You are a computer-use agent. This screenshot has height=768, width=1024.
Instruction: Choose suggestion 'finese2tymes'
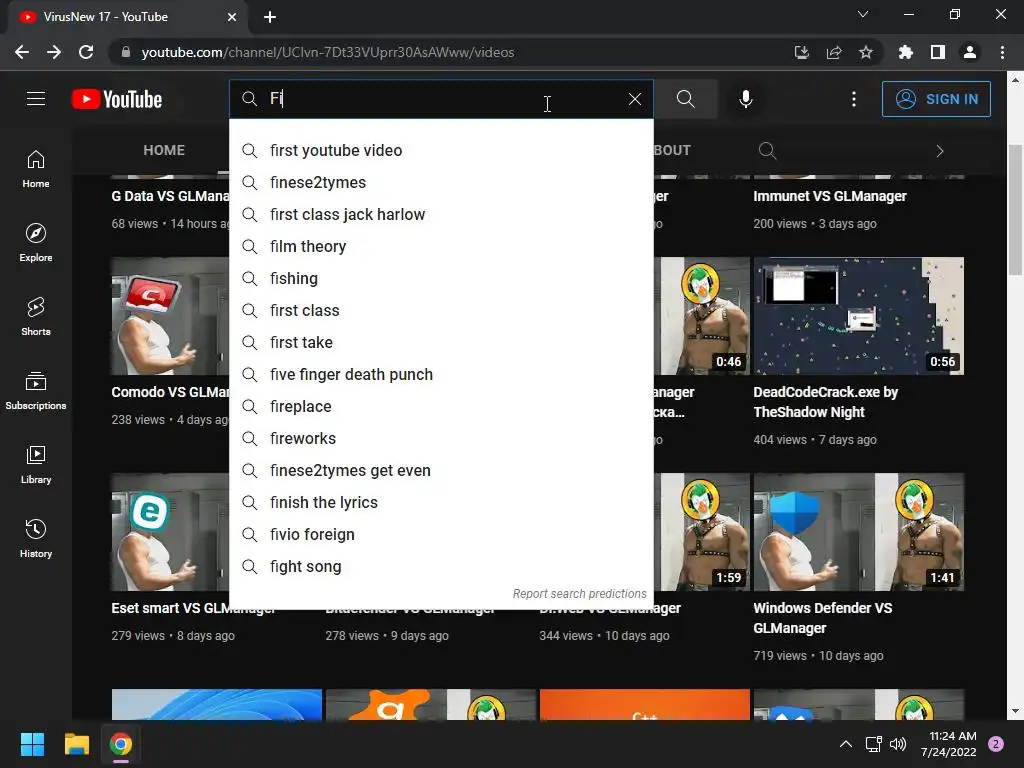(441, 182)
